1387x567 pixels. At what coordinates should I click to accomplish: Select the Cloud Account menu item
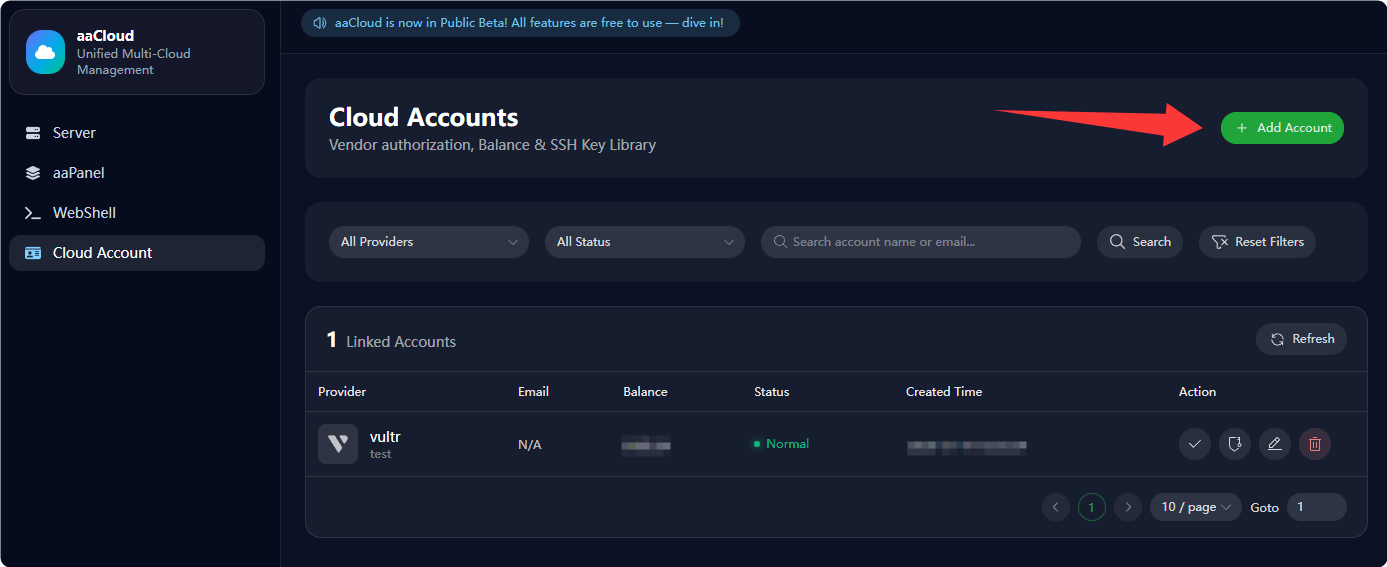tap(137, 253)
